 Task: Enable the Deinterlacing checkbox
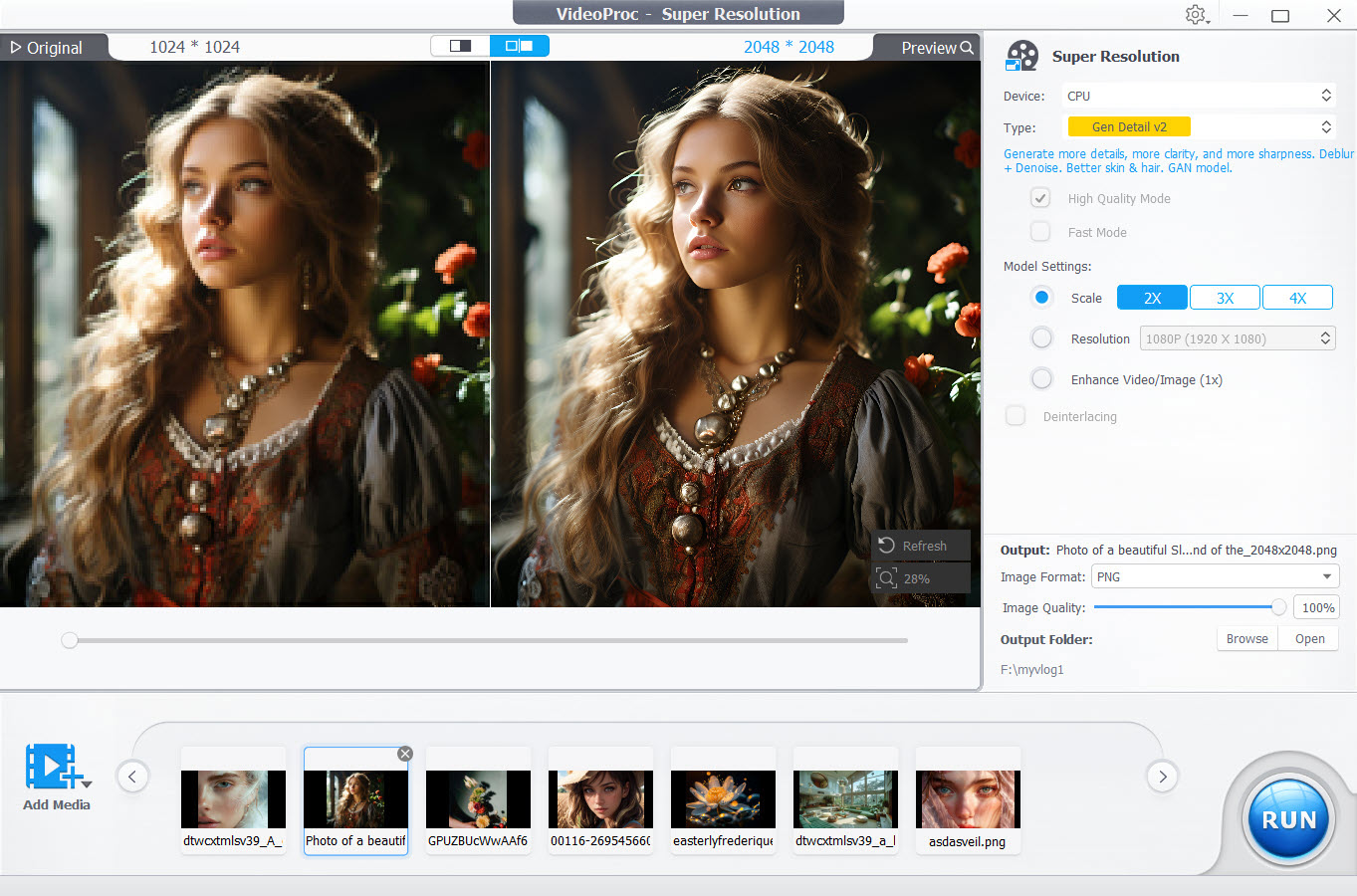pyautogui.click(x=1015, y=415)
